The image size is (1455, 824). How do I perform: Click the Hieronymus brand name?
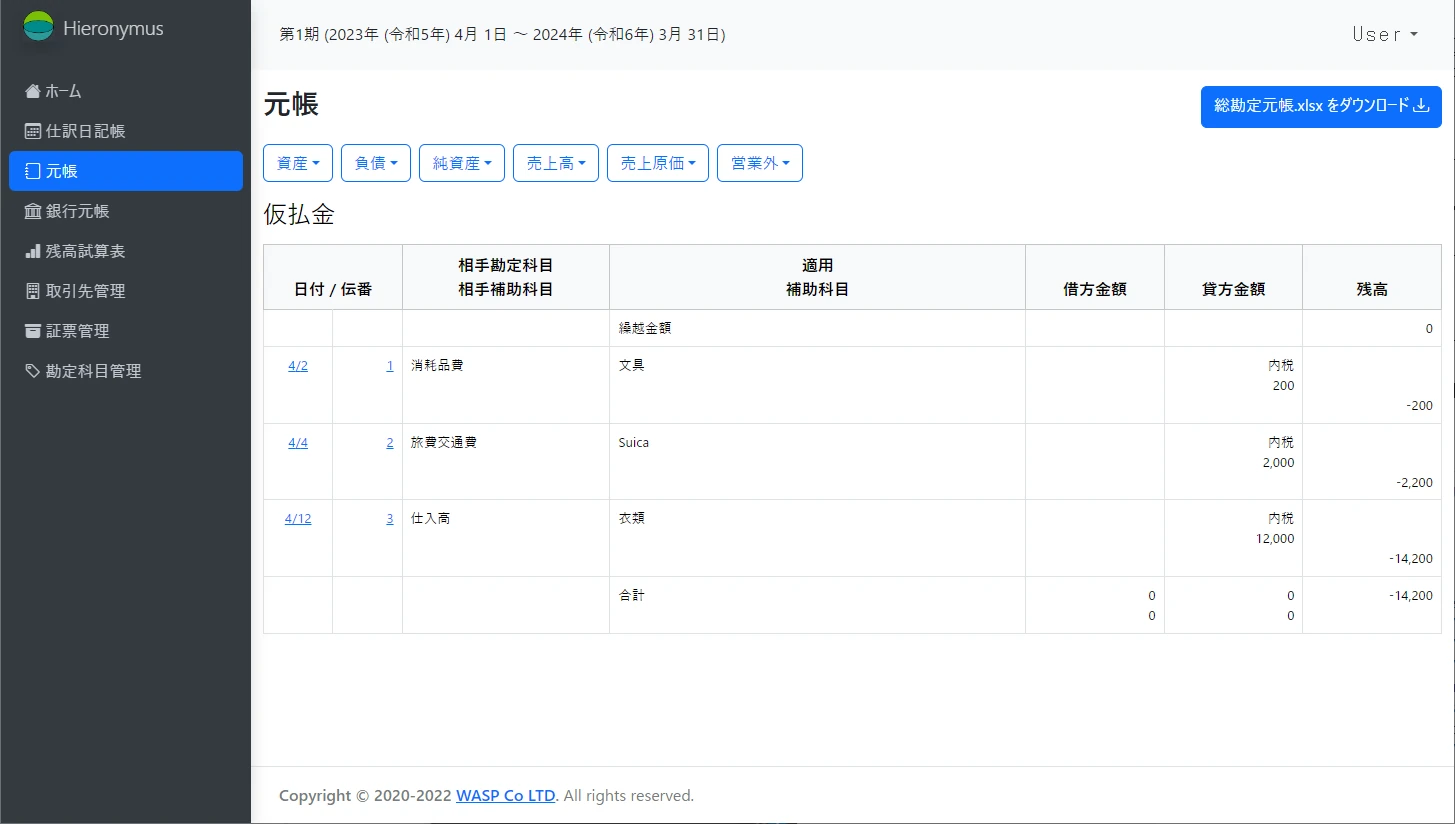tap(113, 28)
